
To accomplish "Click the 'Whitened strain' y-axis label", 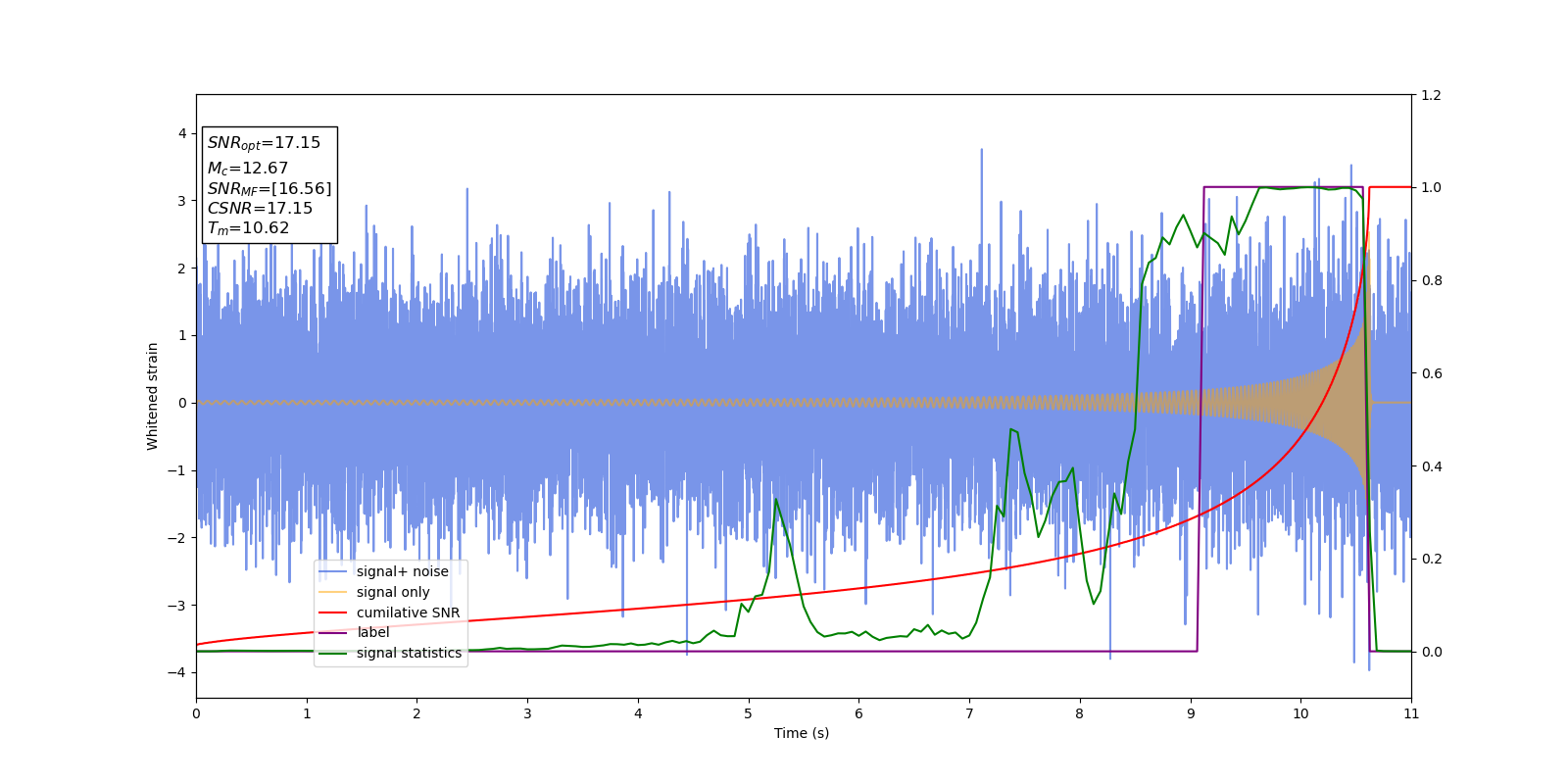I will click(x=153, y=396).
